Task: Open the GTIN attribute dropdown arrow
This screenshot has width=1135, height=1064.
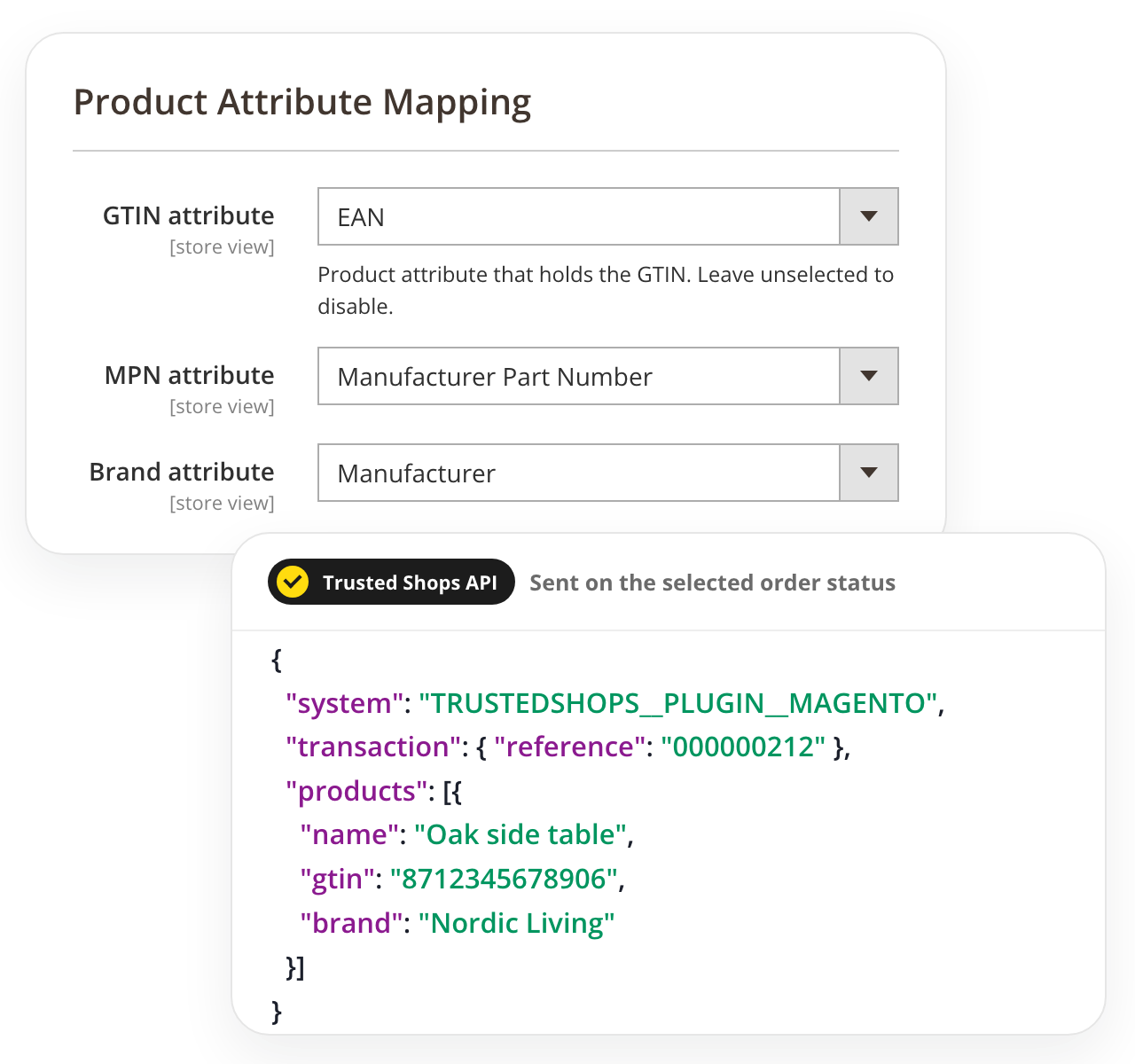Action: [x=869, y=216]
